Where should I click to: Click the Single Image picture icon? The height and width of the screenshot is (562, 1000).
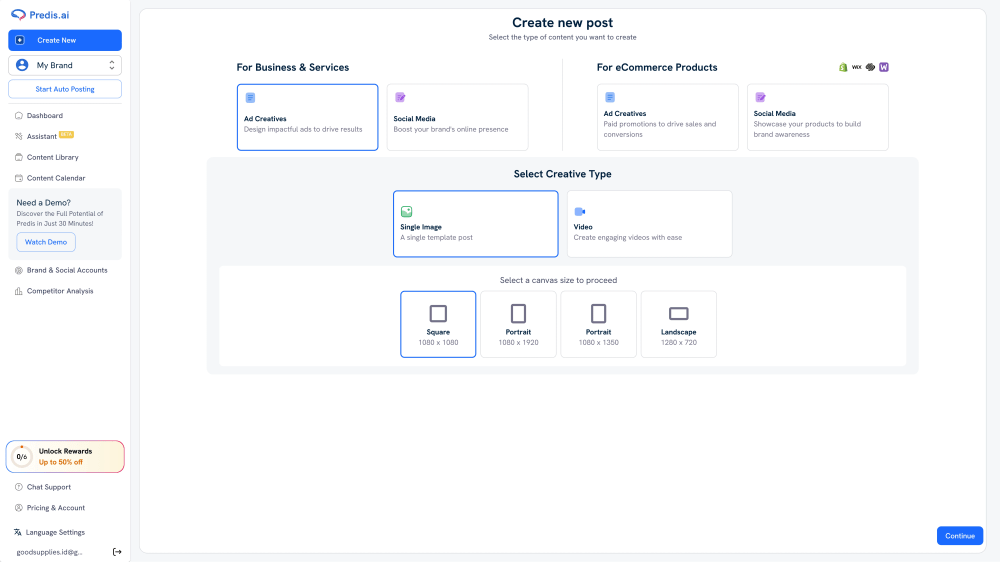point(406,211)
